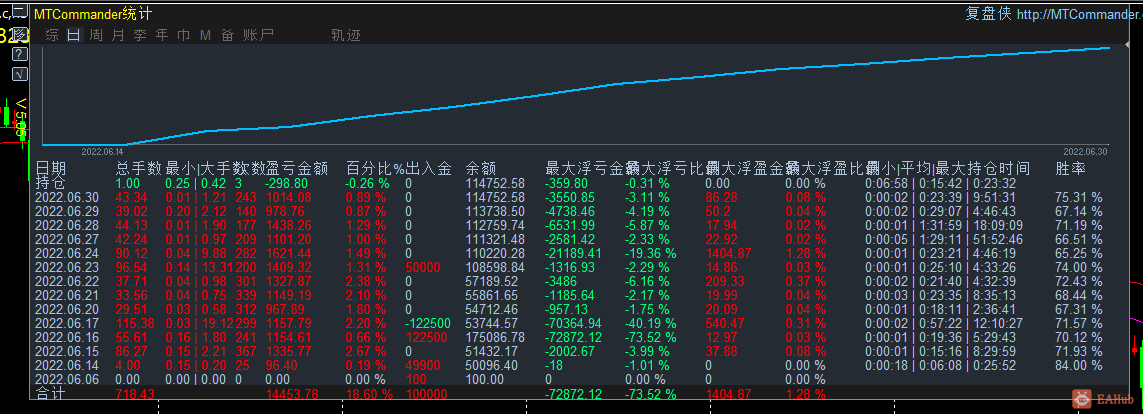
Task: Click the -21189.41 floating loss value
Action: 574,254
